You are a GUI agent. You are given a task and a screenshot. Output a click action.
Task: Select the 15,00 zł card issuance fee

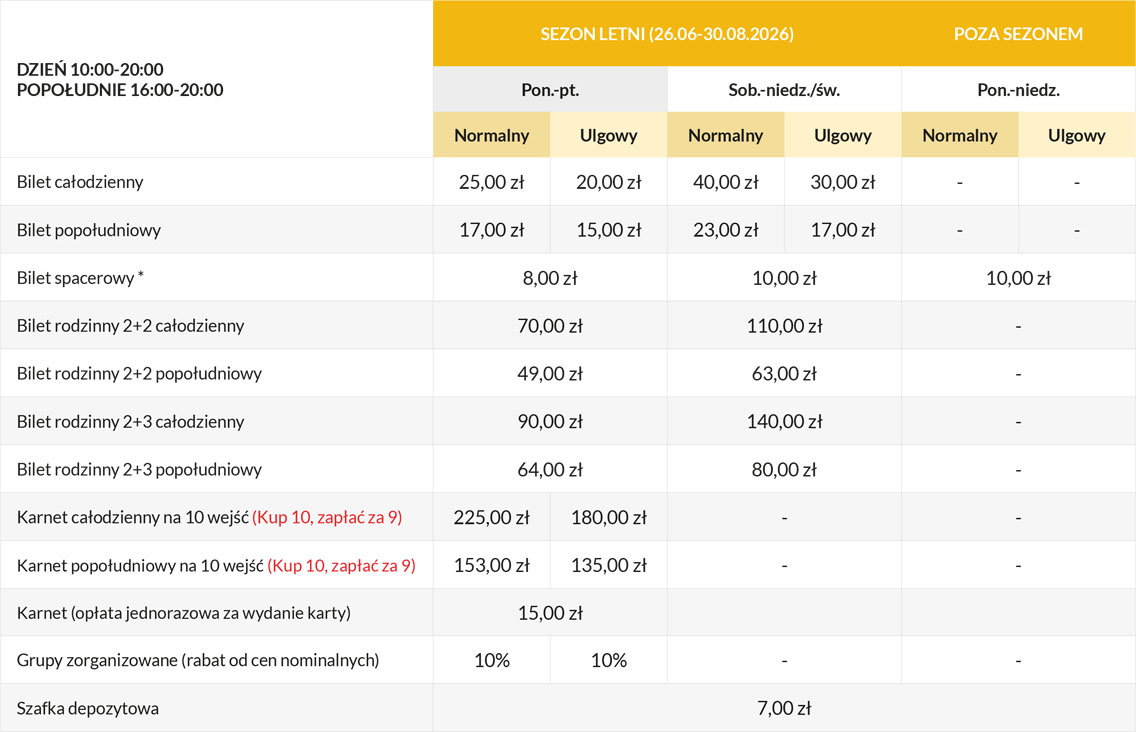point(550,613)
